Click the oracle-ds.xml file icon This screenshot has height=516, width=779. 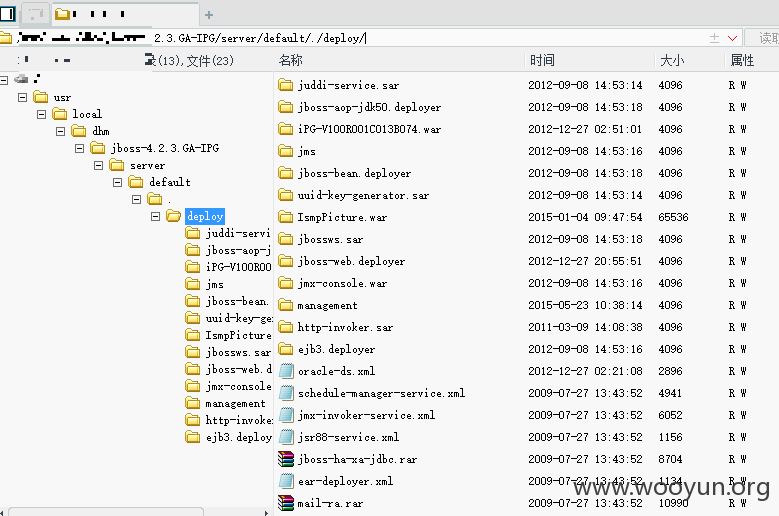pos(286,371)
